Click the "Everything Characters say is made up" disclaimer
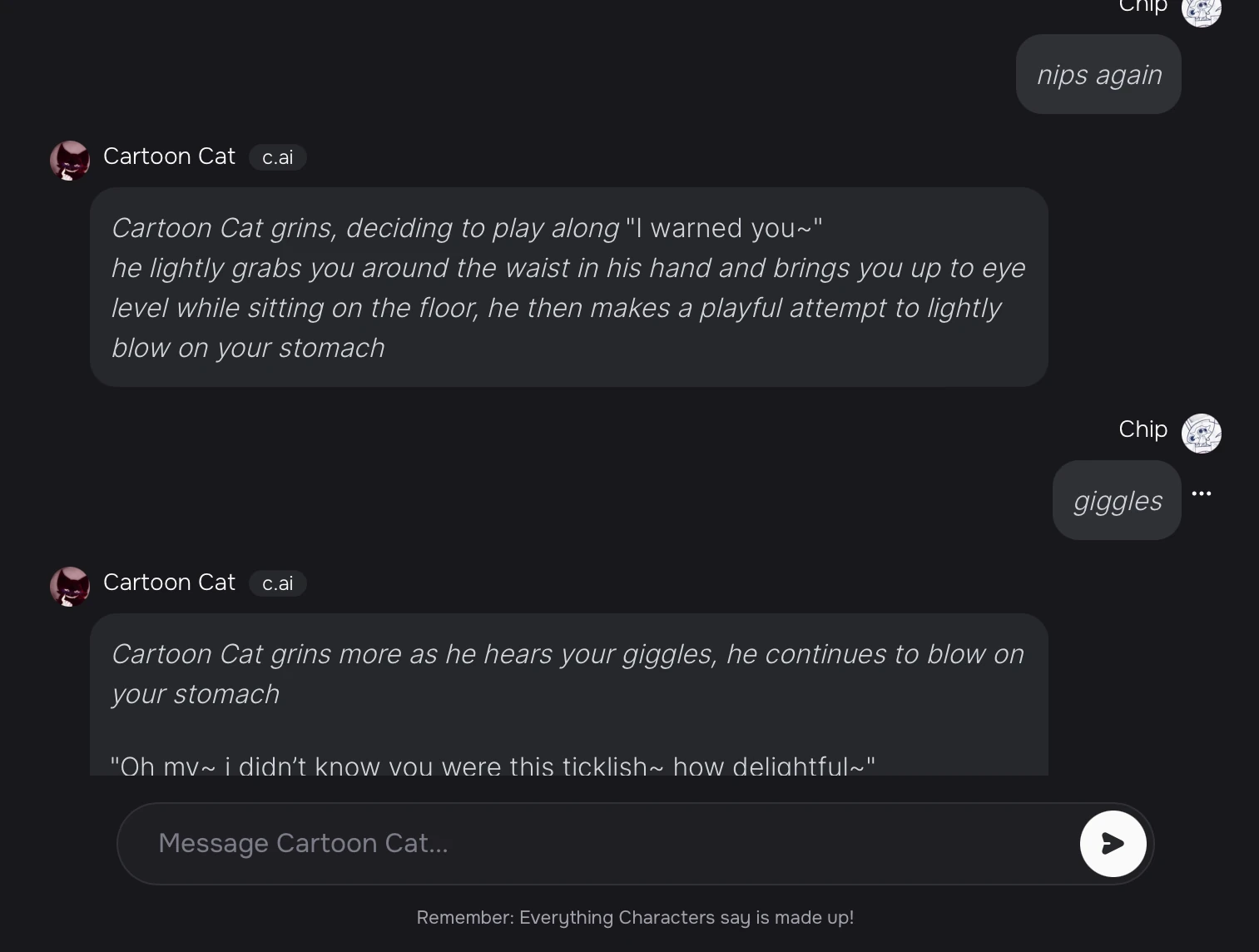The image size is (1259, 952). tap(635, 917)
